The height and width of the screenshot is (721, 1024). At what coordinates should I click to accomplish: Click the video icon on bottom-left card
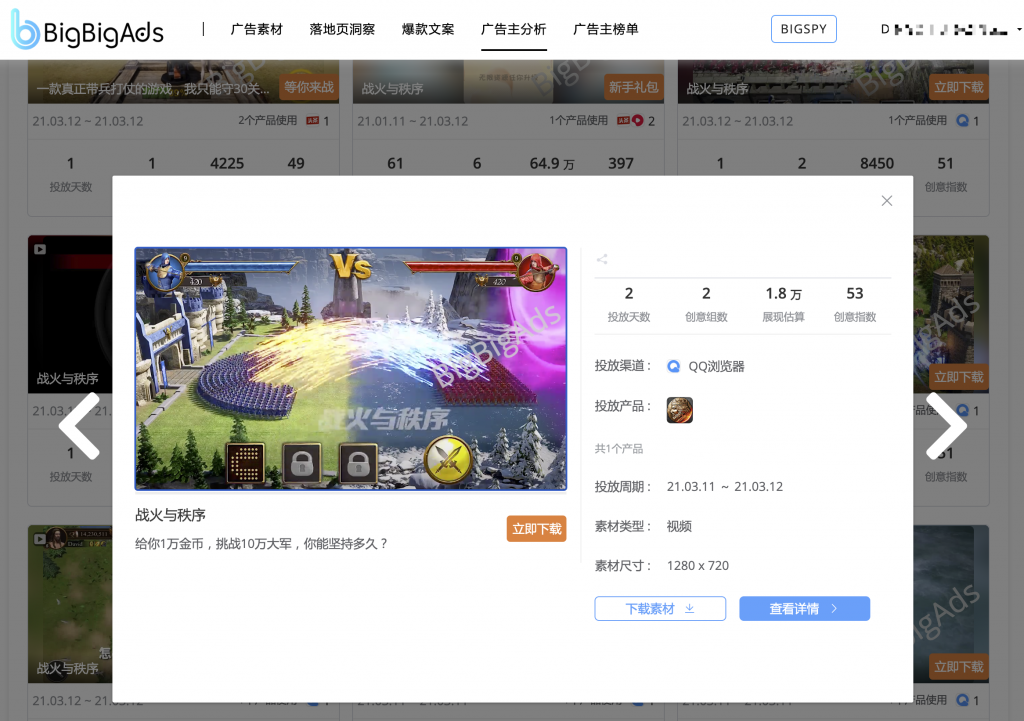coord(40,539)
